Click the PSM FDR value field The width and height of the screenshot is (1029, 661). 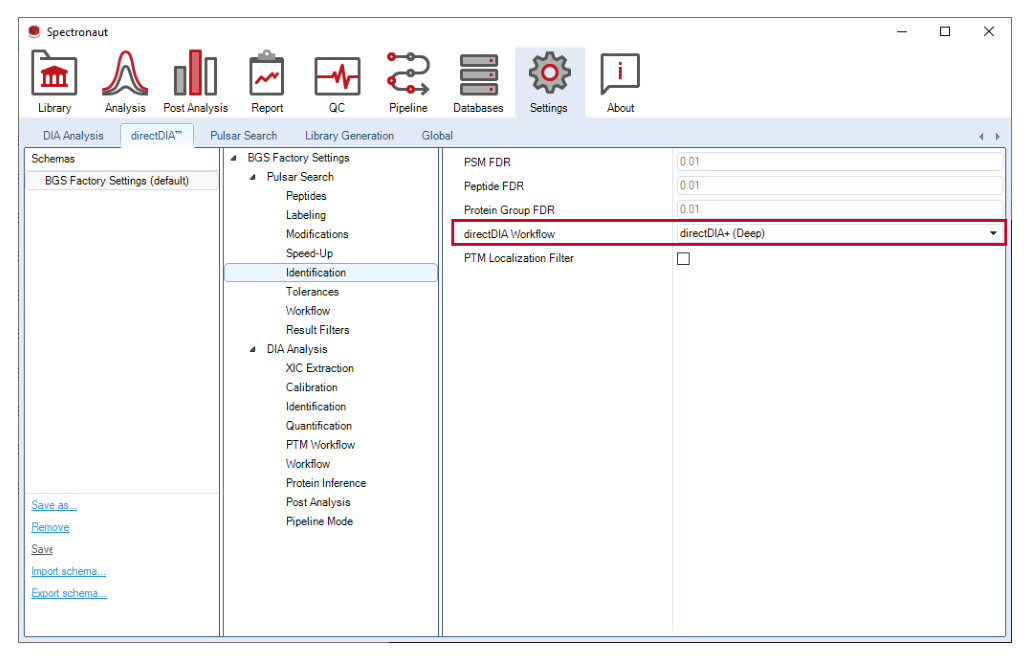(839, 161)
